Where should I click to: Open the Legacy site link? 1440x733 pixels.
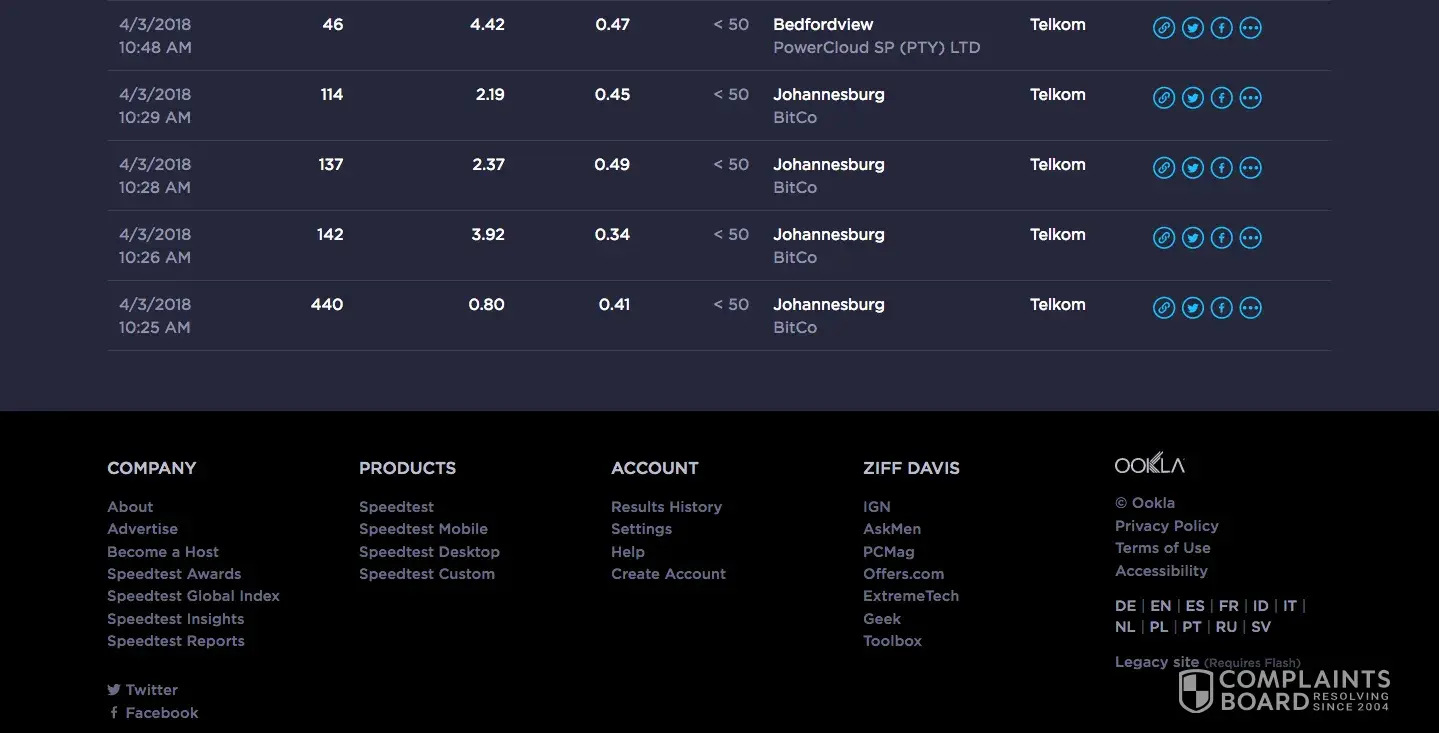point(1156,662)
